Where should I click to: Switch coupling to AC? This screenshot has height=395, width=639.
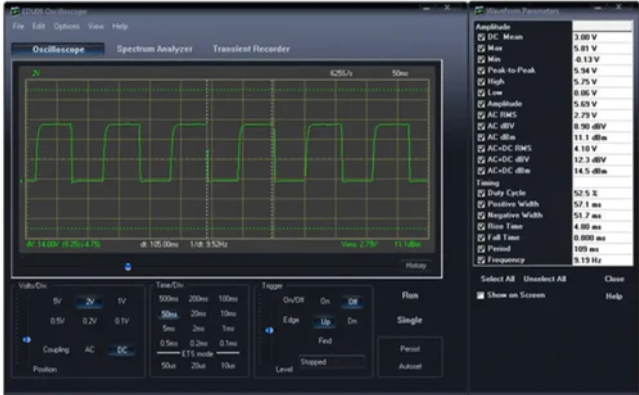click(x=90, y=350)
